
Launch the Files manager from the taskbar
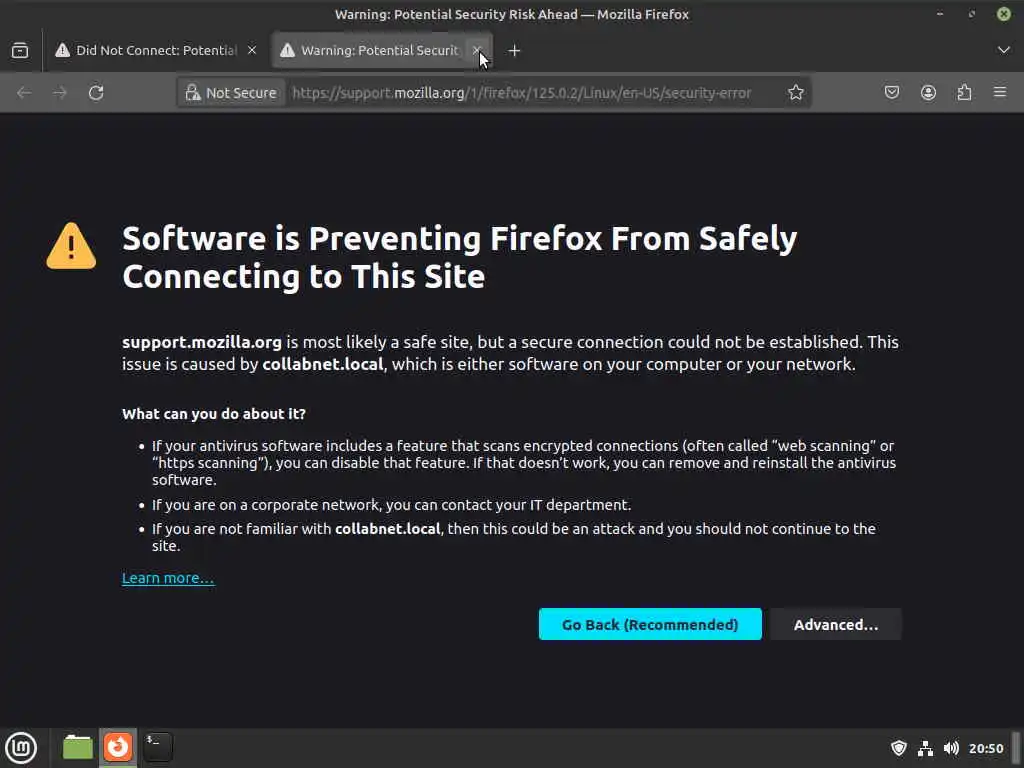pyautogui.click(x=78, y=748)
